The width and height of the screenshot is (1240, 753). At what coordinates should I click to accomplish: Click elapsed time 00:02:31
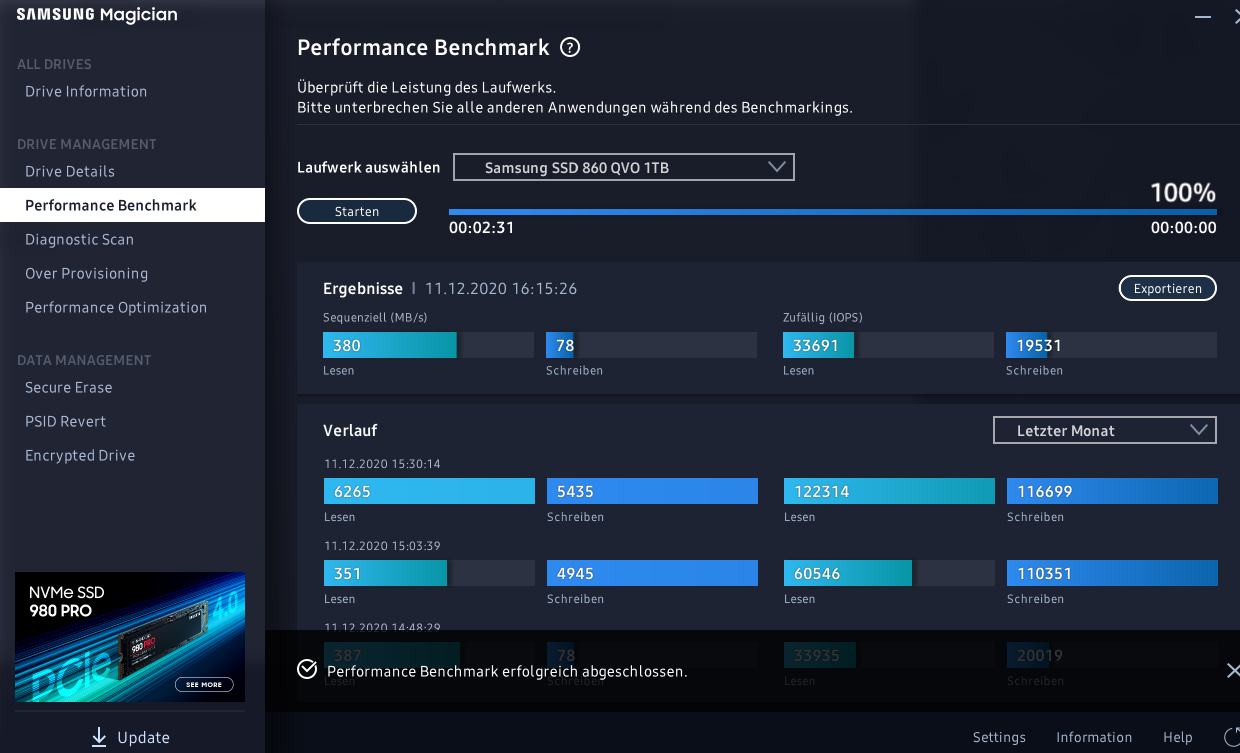(481, 228)
